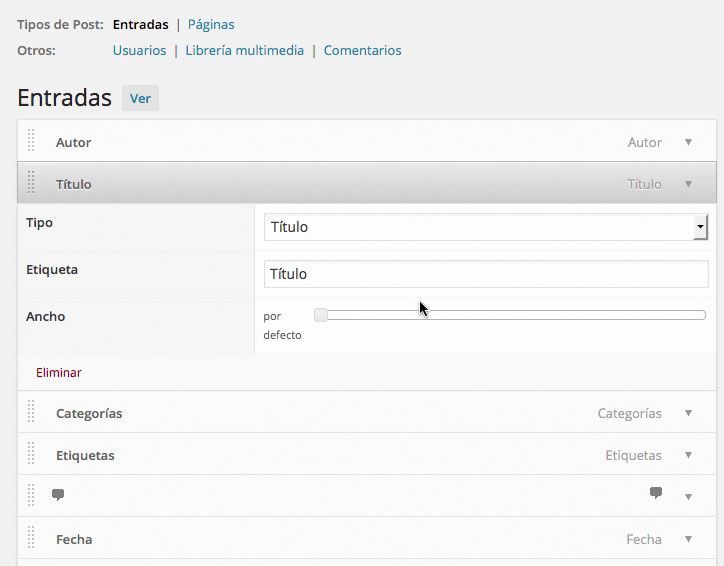This screenshot has width=724, height=566.
Task: Expand the Categorías column settings arrow
Action: tap(688, 413)
